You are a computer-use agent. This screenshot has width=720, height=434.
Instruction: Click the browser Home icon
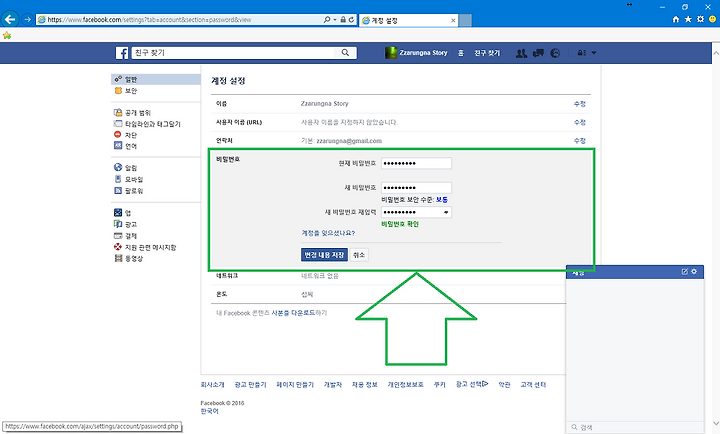(676, 19)
